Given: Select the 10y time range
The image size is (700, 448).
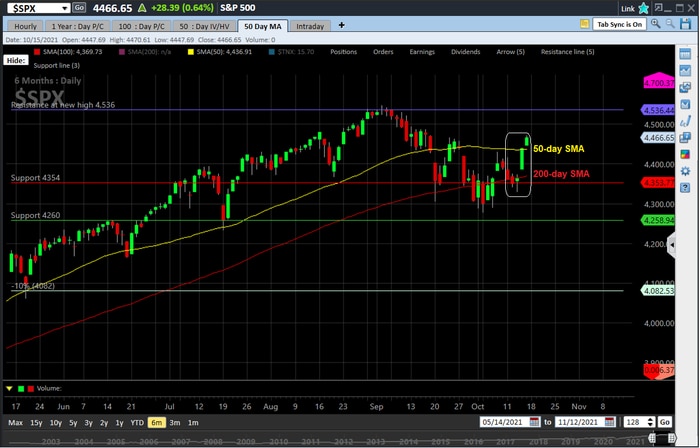Looking at the screenshot, I should click(56, 423).
